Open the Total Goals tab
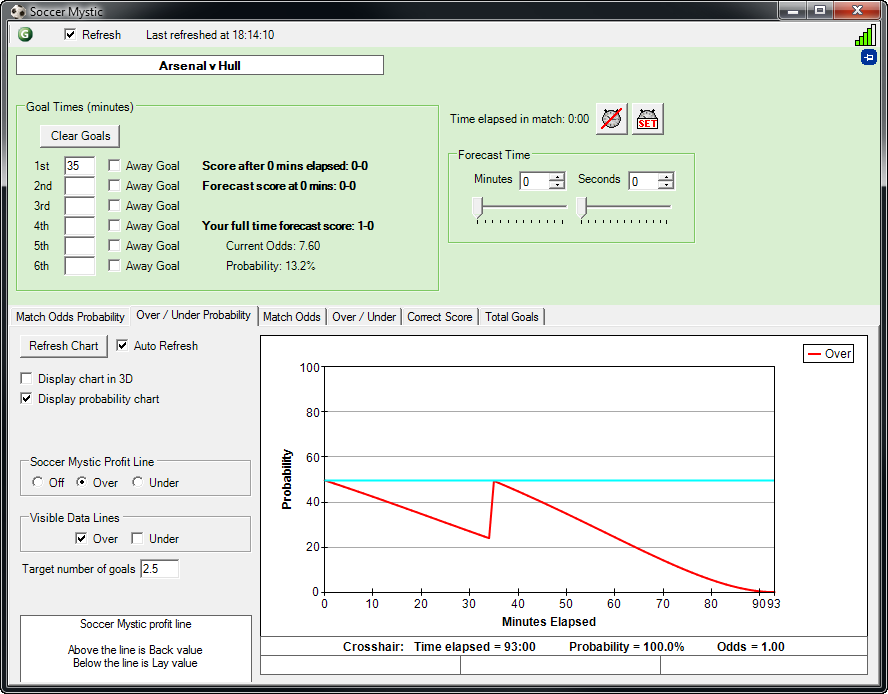 point(512,317)
